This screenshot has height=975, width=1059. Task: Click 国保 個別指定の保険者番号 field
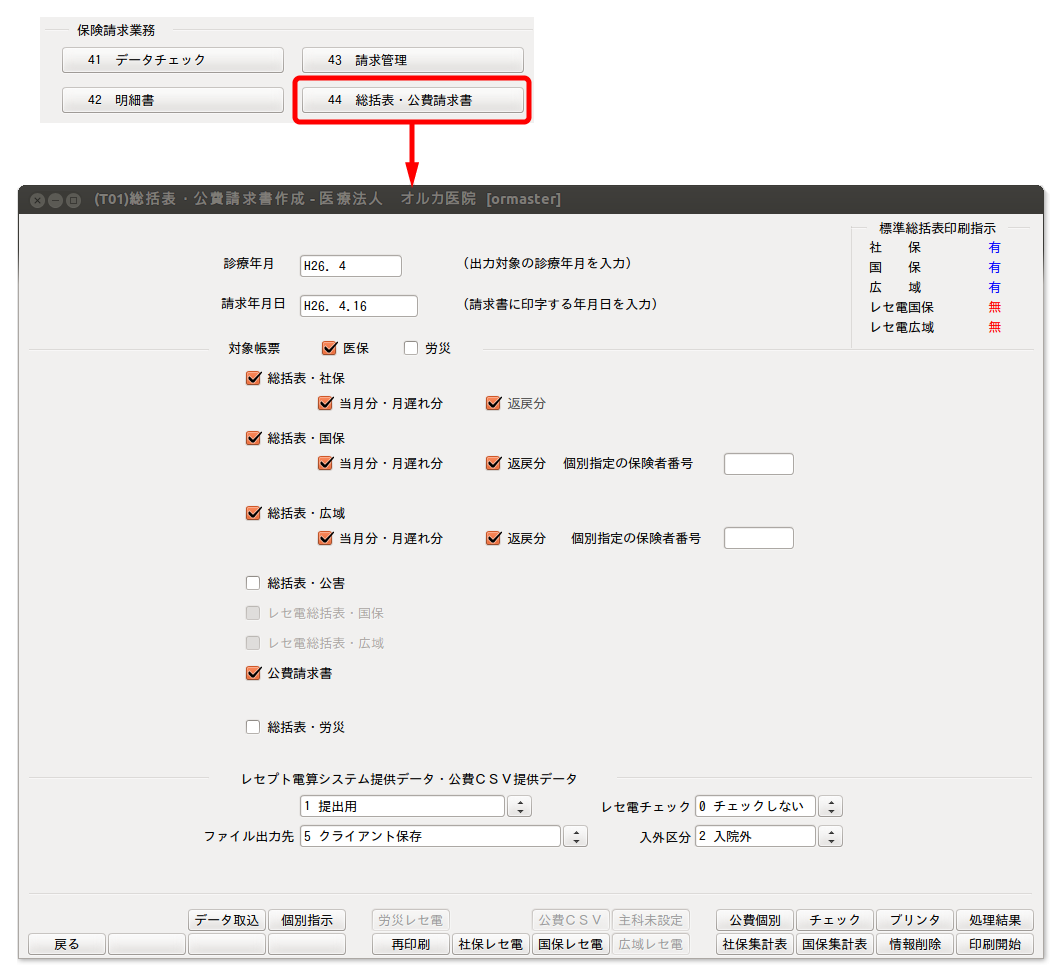pos(758,464)
